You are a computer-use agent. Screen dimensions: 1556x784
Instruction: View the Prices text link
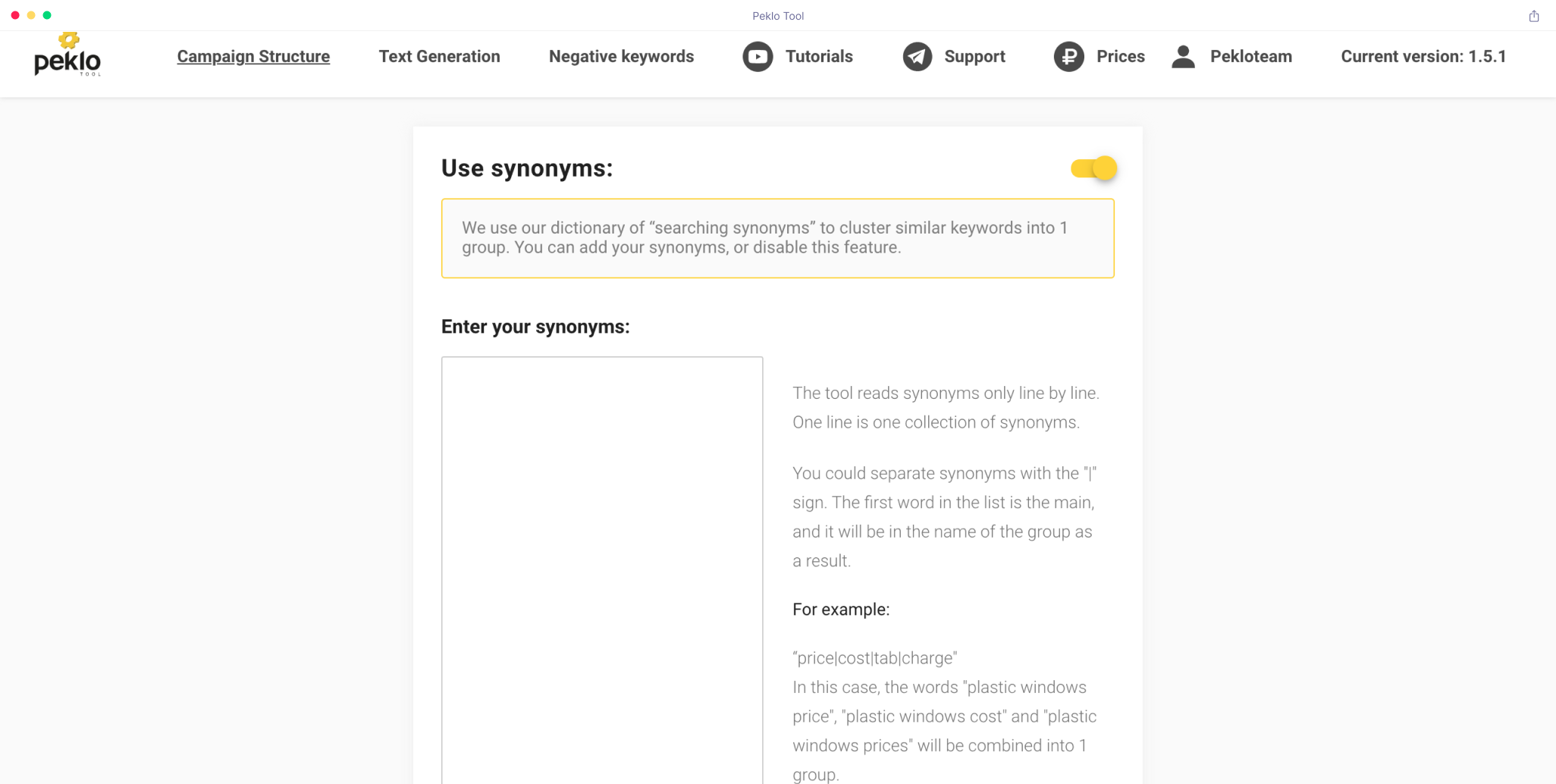1120,57
